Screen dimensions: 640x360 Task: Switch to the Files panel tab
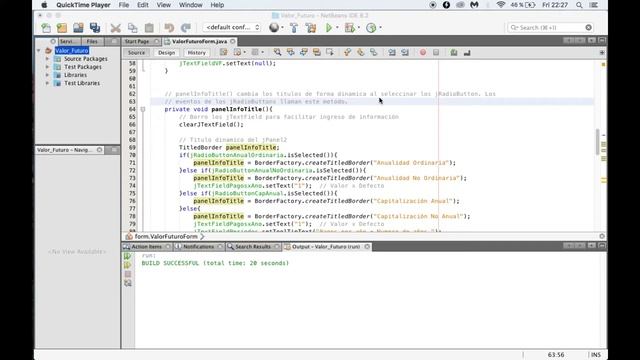[92, 41]
